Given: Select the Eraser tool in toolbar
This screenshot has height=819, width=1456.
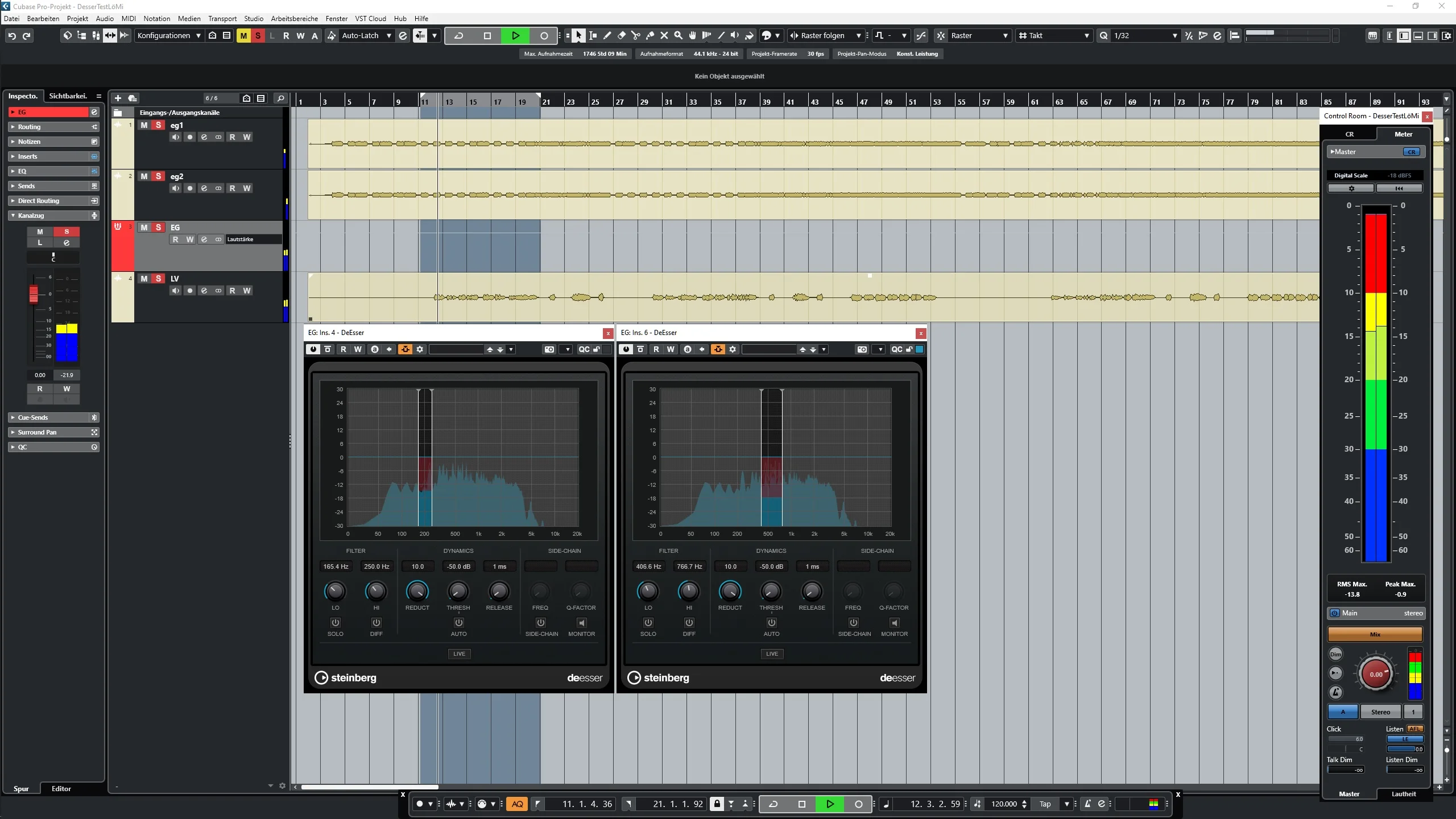Looking at the screenshot, I should (621, 35).
